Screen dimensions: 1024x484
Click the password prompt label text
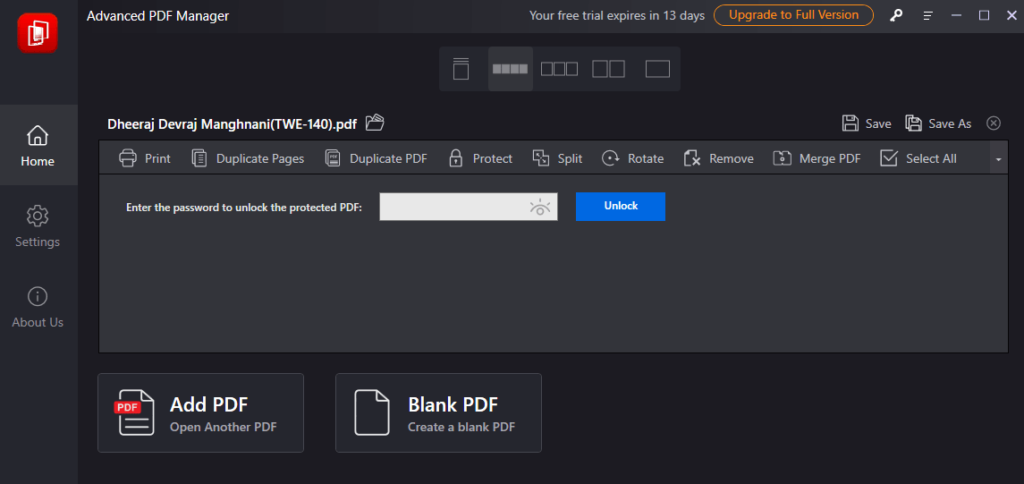click(244, 208)
